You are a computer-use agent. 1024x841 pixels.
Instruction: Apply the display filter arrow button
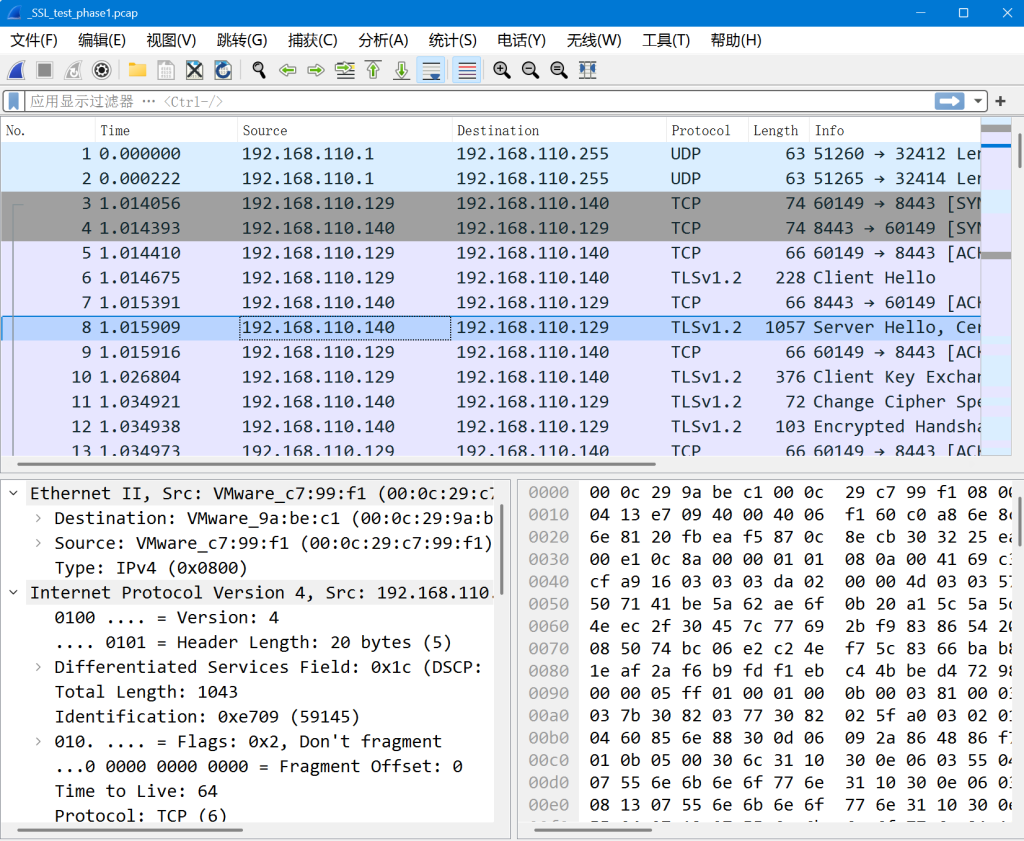click(x=949, y=101)
